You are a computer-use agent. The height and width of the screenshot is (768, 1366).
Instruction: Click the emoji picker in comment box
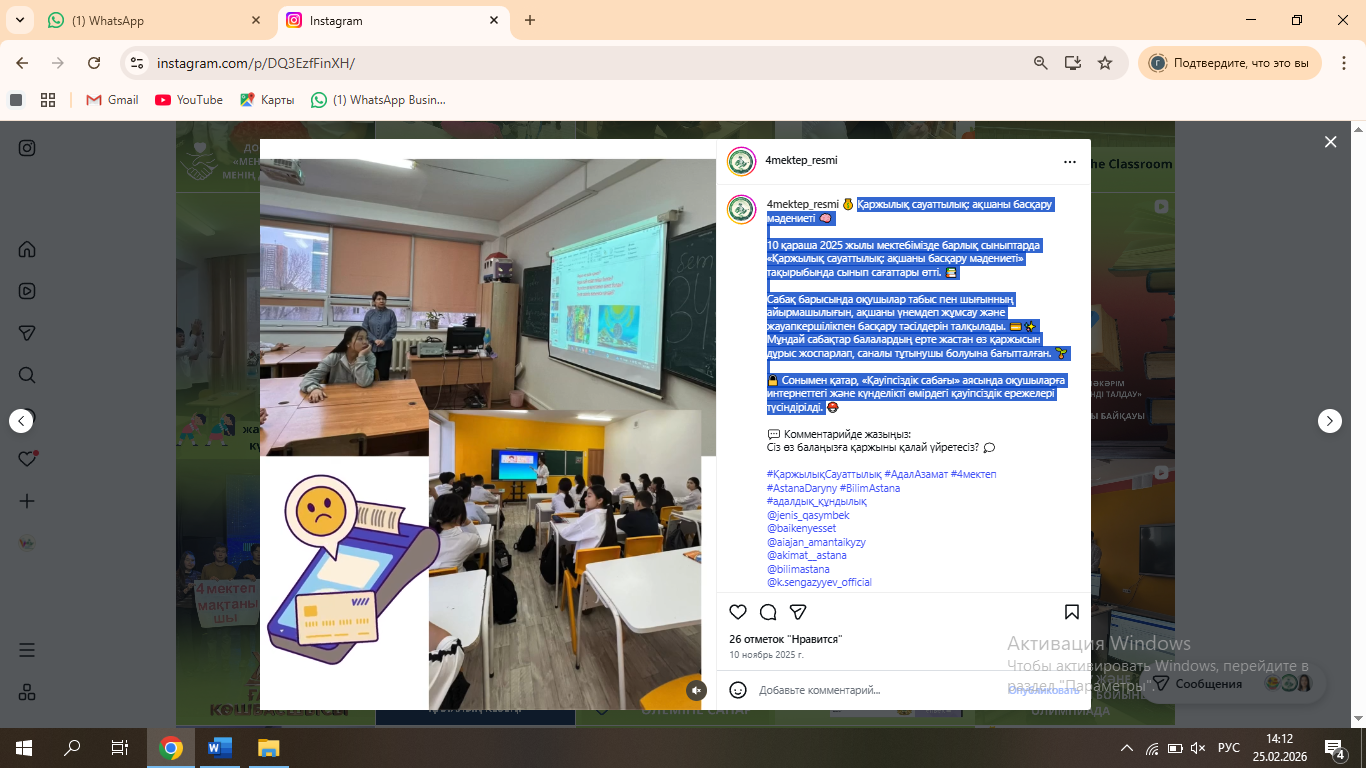(738, 690)
